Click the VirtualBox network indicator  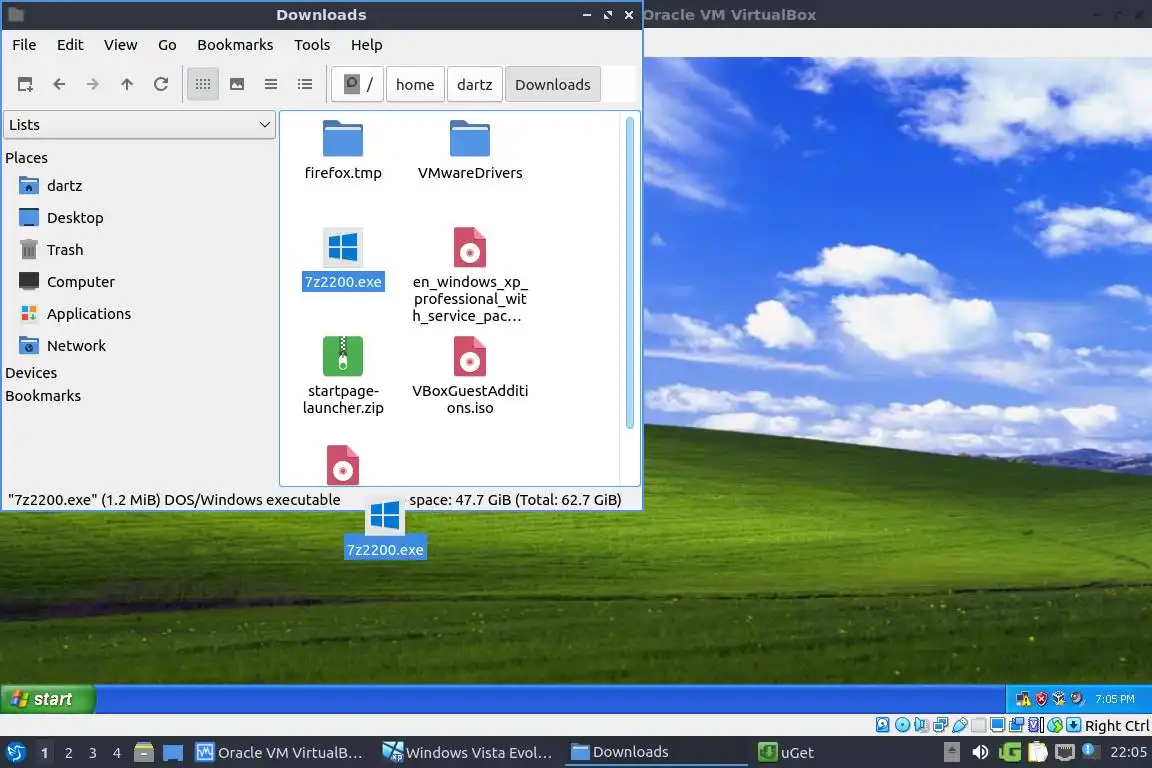[x=940, y=725]
